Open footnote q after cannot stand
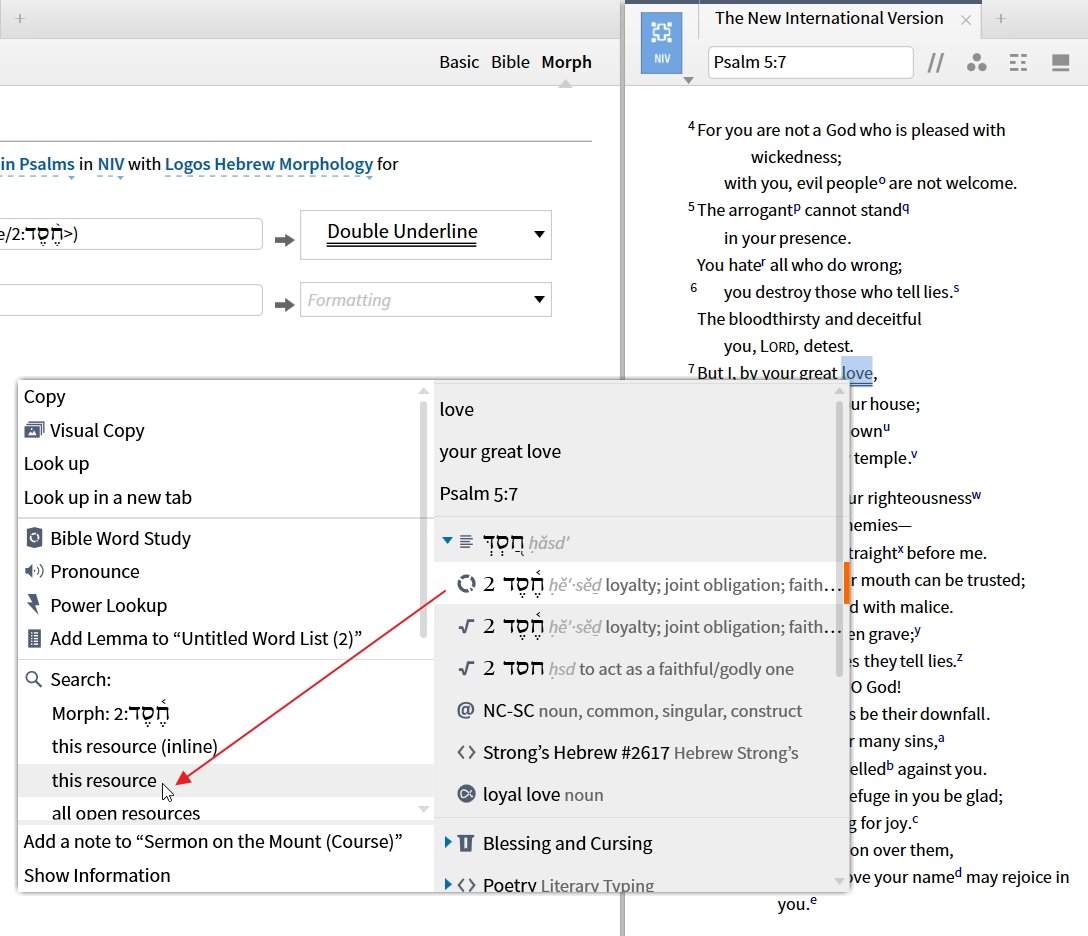Image resolution: width=1088 pixels, height=936 pixels. [x=906, y=207]
